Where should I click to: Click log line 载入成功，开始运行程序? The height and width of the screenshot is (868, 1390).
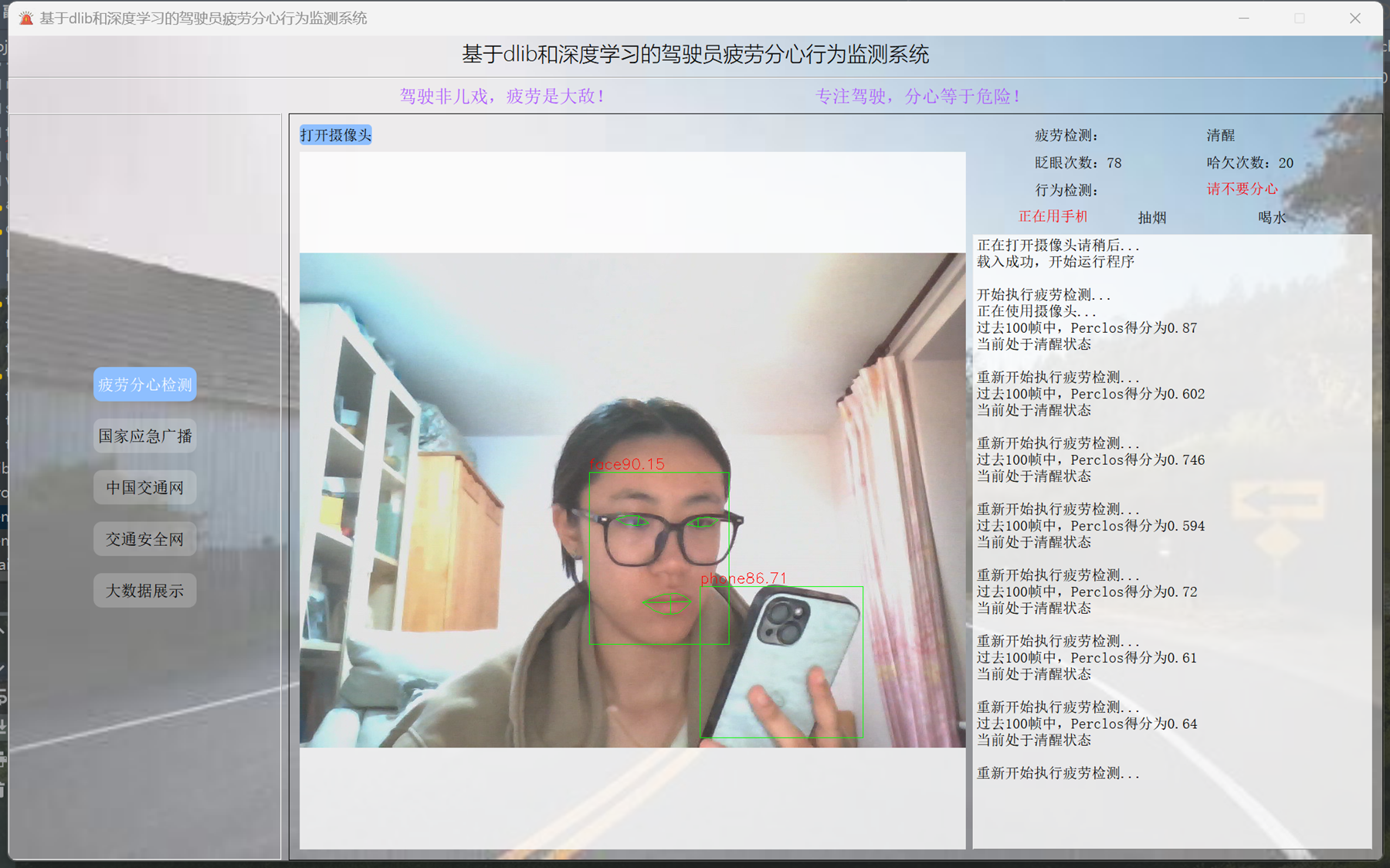click(1056, 262)
